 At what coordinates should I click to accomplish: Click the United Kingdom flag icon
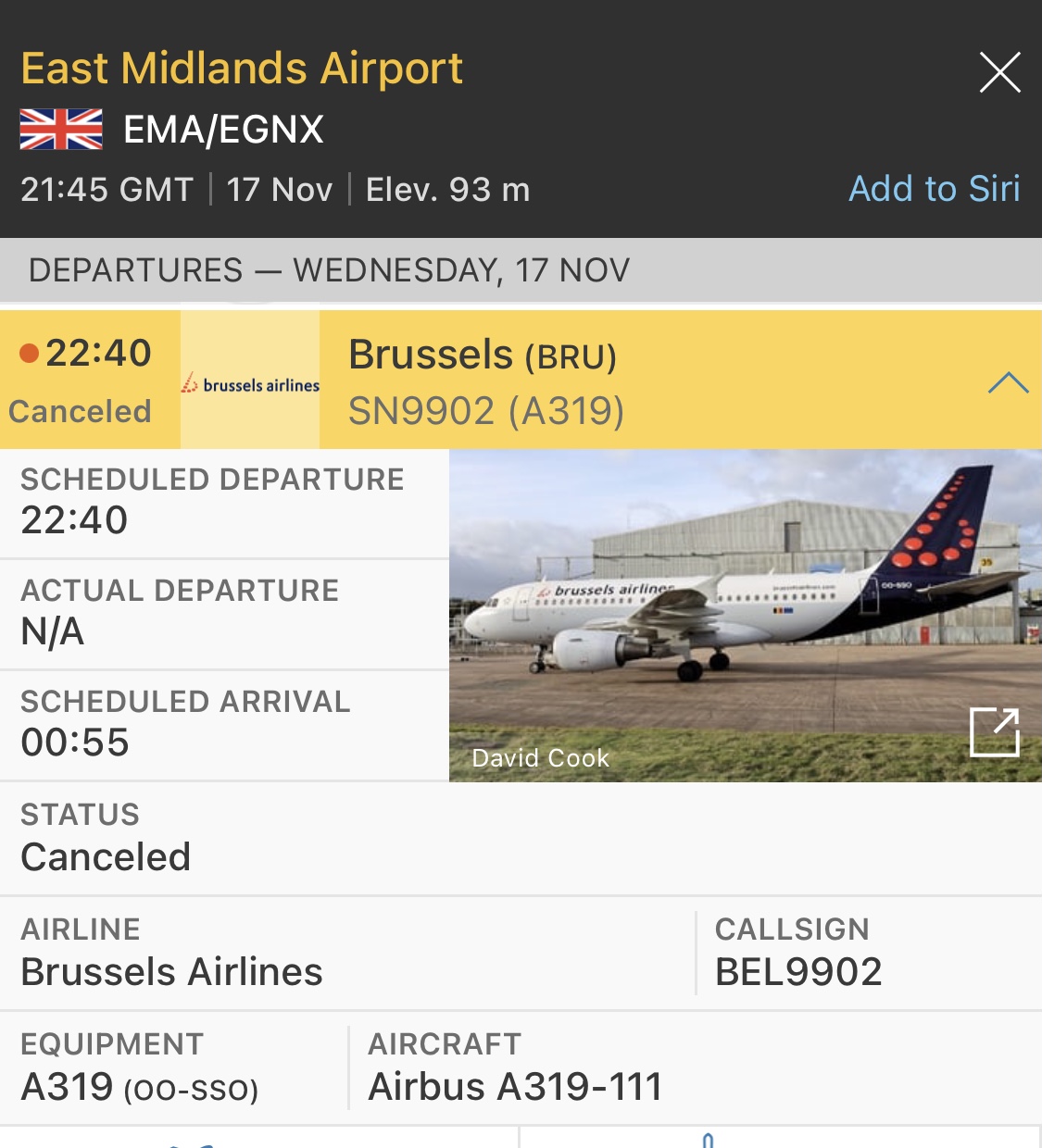[61, 130]
